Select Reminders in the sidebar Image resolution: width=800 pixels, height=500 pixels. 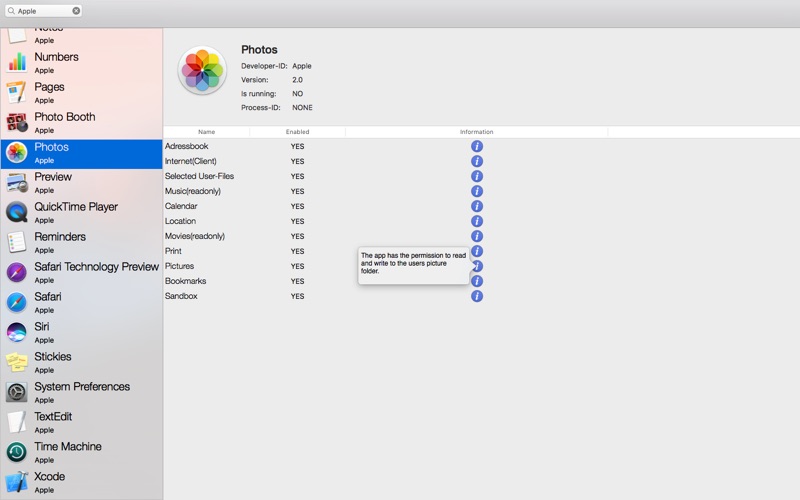point(82,242)
